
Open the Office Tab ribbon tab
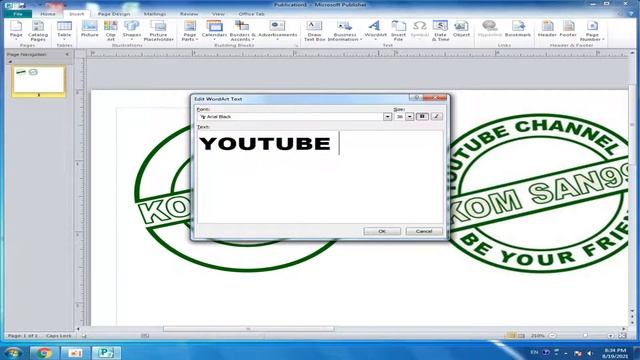click(x=251, y=14)
